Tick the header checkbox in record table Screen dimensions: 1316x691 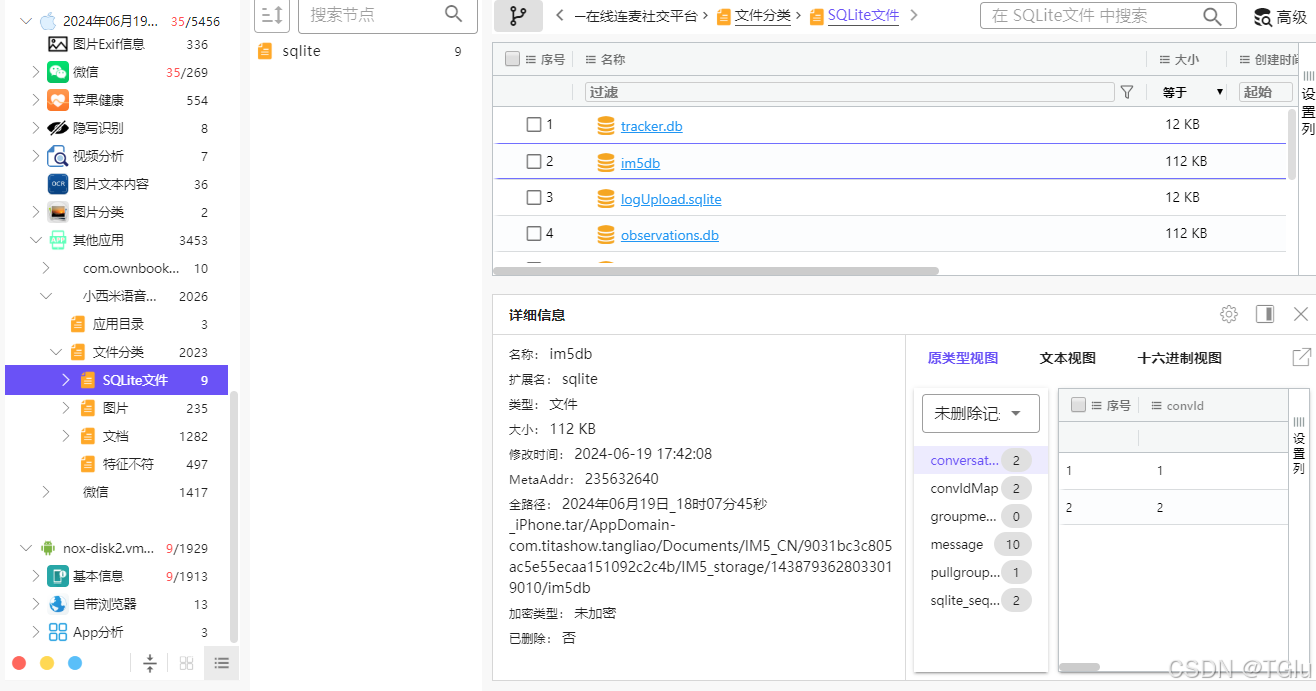1078,405
